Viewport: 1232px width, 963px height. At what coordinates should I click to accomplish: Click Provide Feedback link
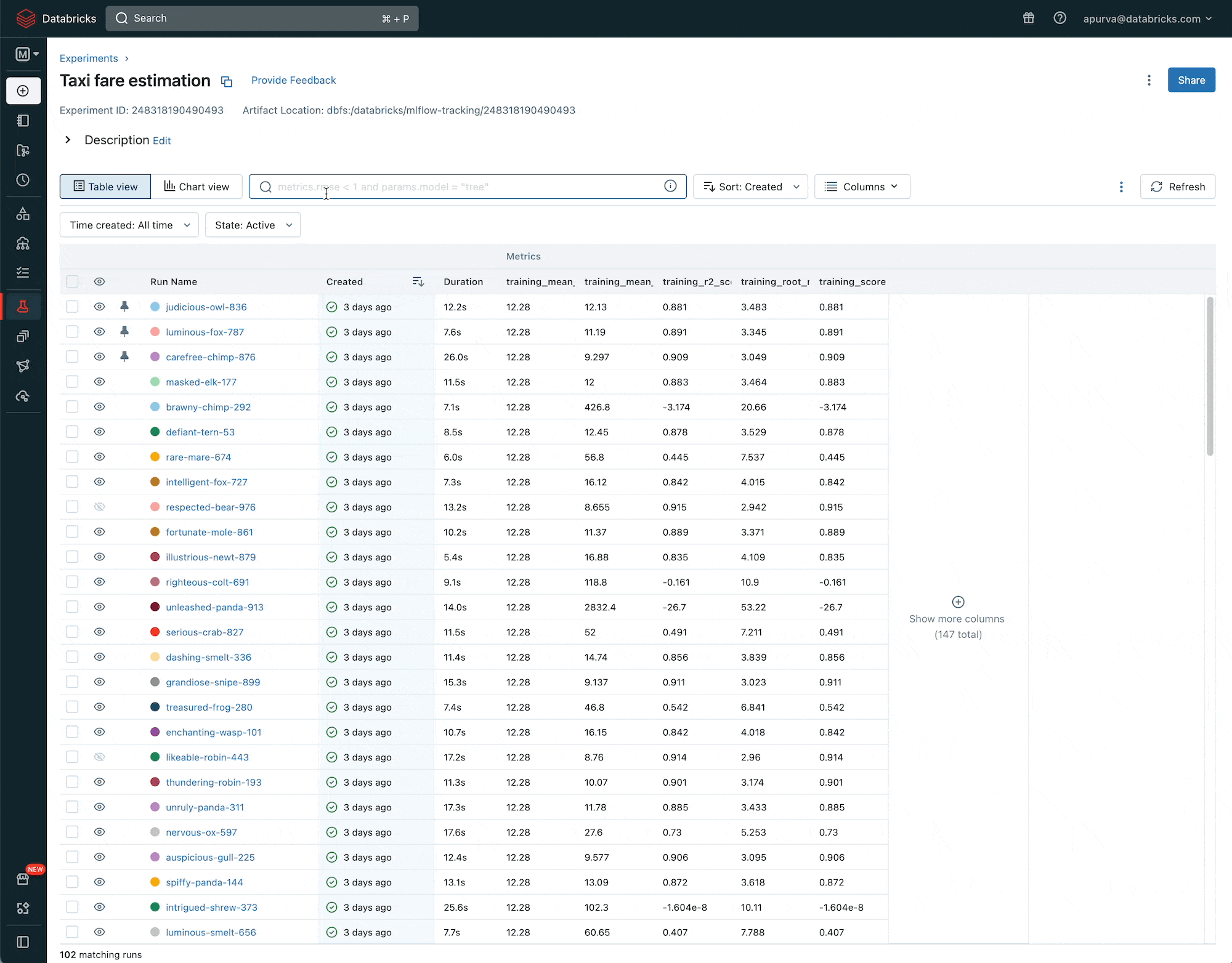tap(293, 80)
